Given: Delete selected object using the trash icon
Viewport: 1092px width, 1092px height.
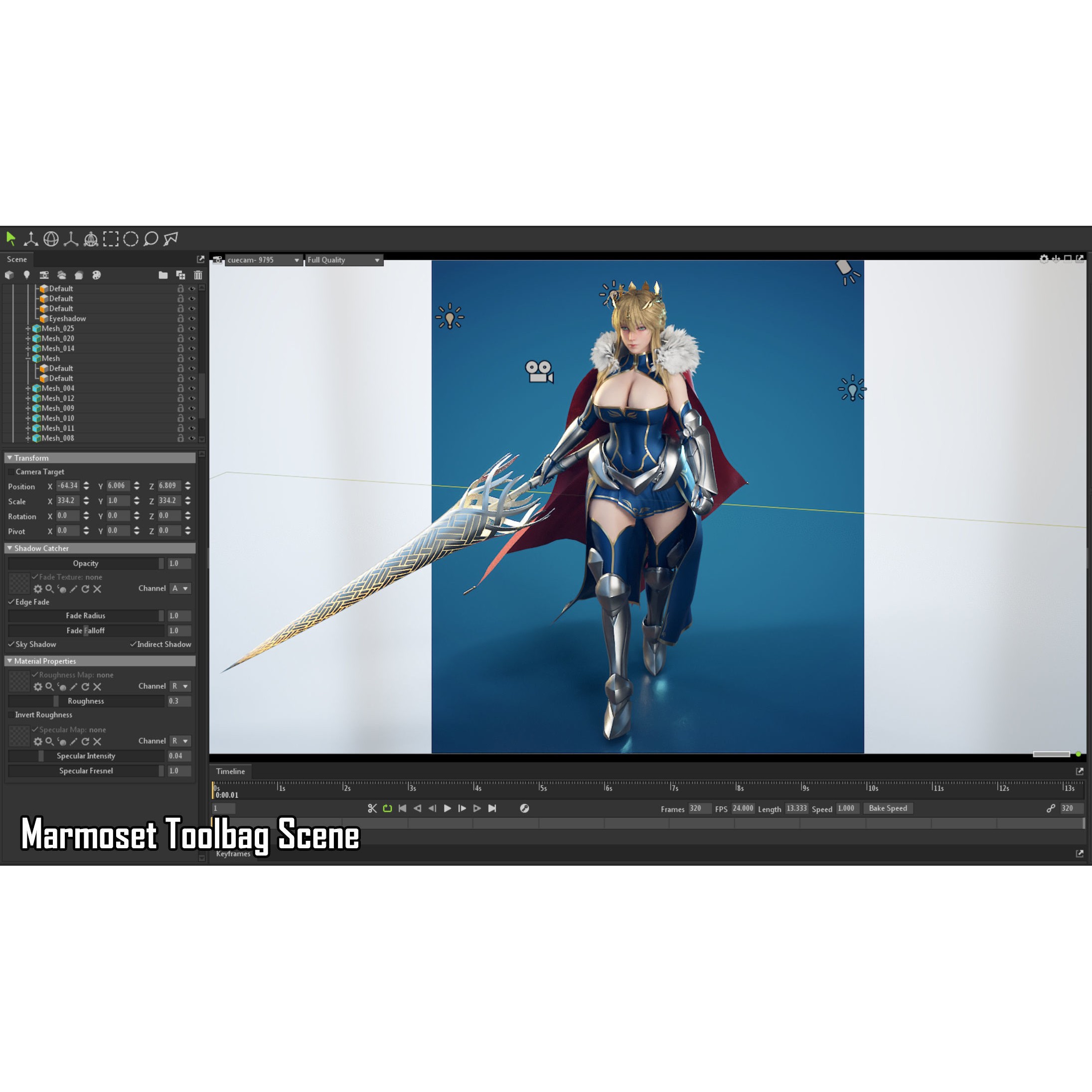Looking at the screenshot, I should click(x=198, y=275).
